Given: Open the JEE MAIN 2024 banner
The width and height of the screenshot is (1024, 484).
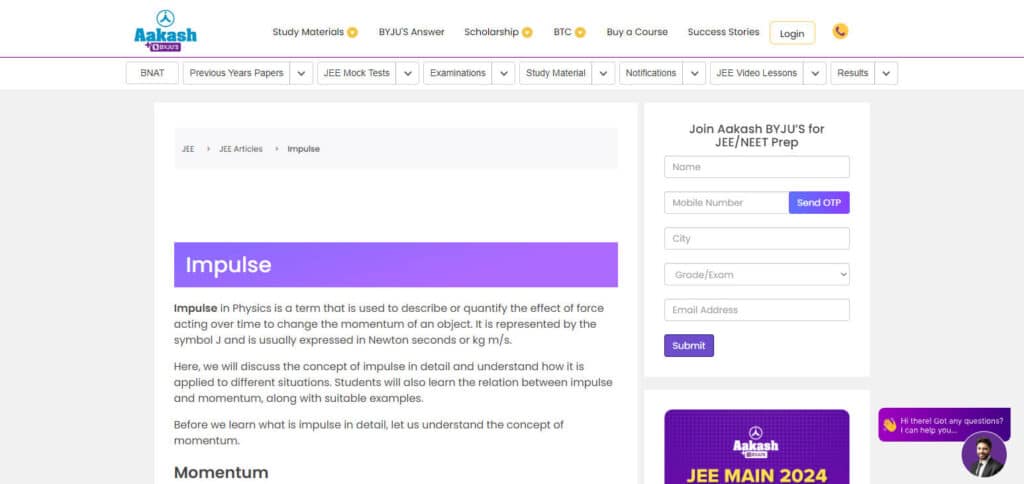Looking at the screenshot, I should (x=757, y=447).
